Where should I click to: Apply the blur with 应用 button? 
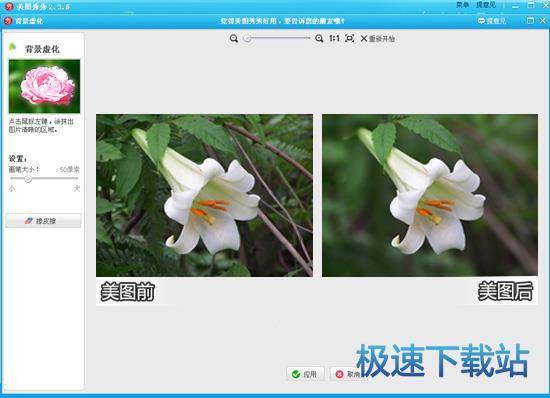point(305,374)
